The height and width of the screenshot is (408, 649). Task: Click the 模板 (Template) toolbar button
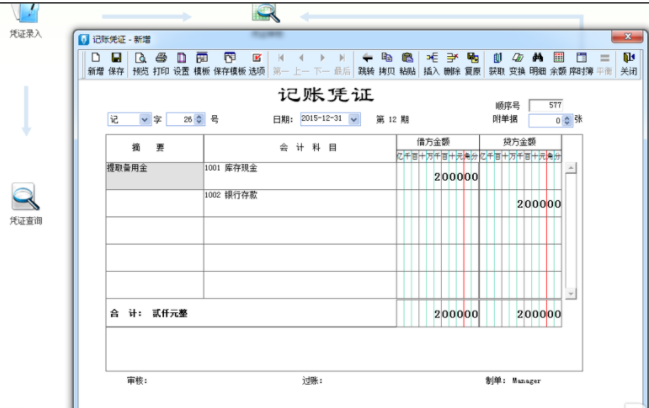tap(202, 64)
